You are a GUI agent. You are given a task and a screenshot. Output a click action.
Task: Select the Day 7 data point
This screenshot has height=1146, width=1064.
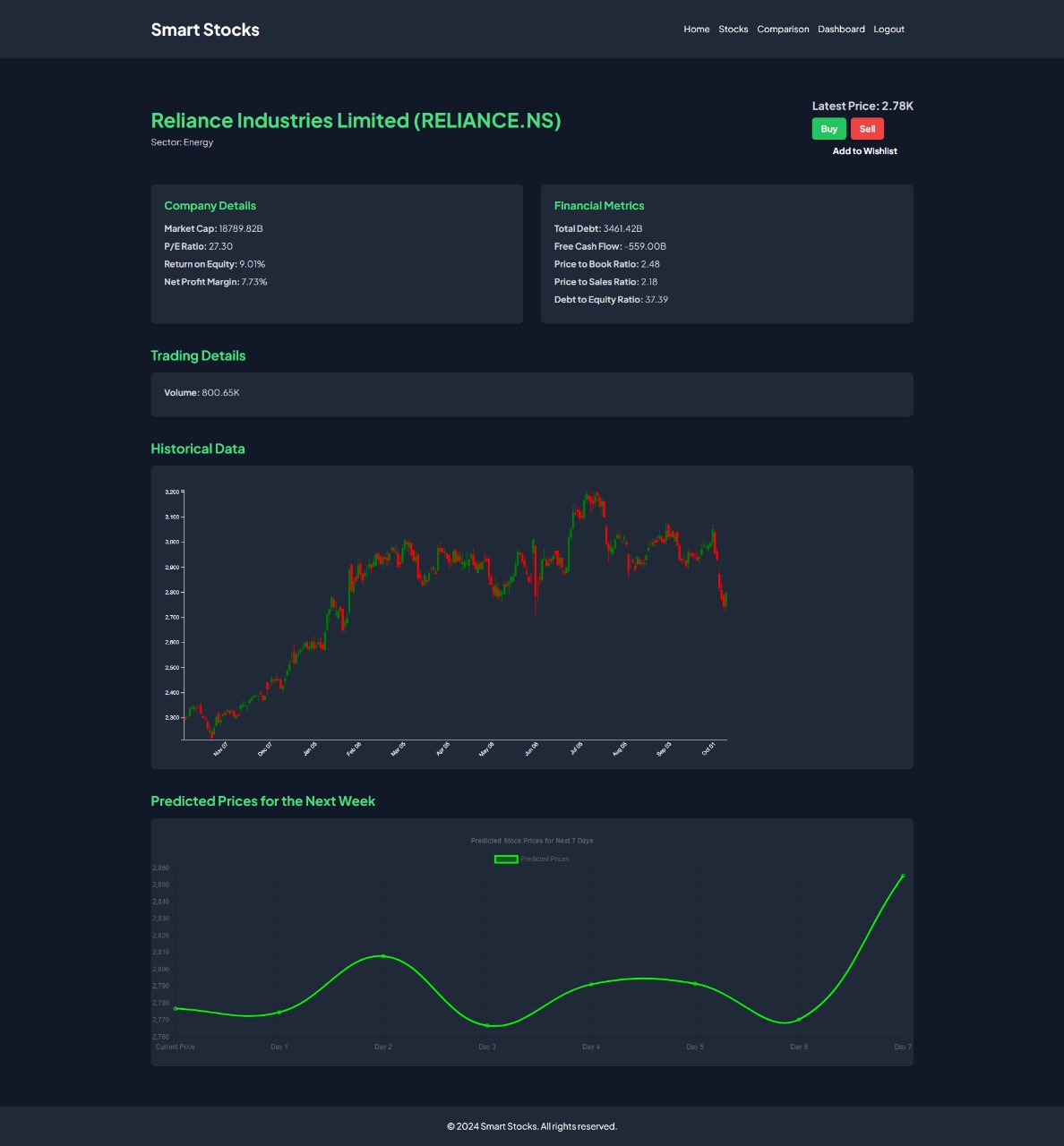[903, 876]
